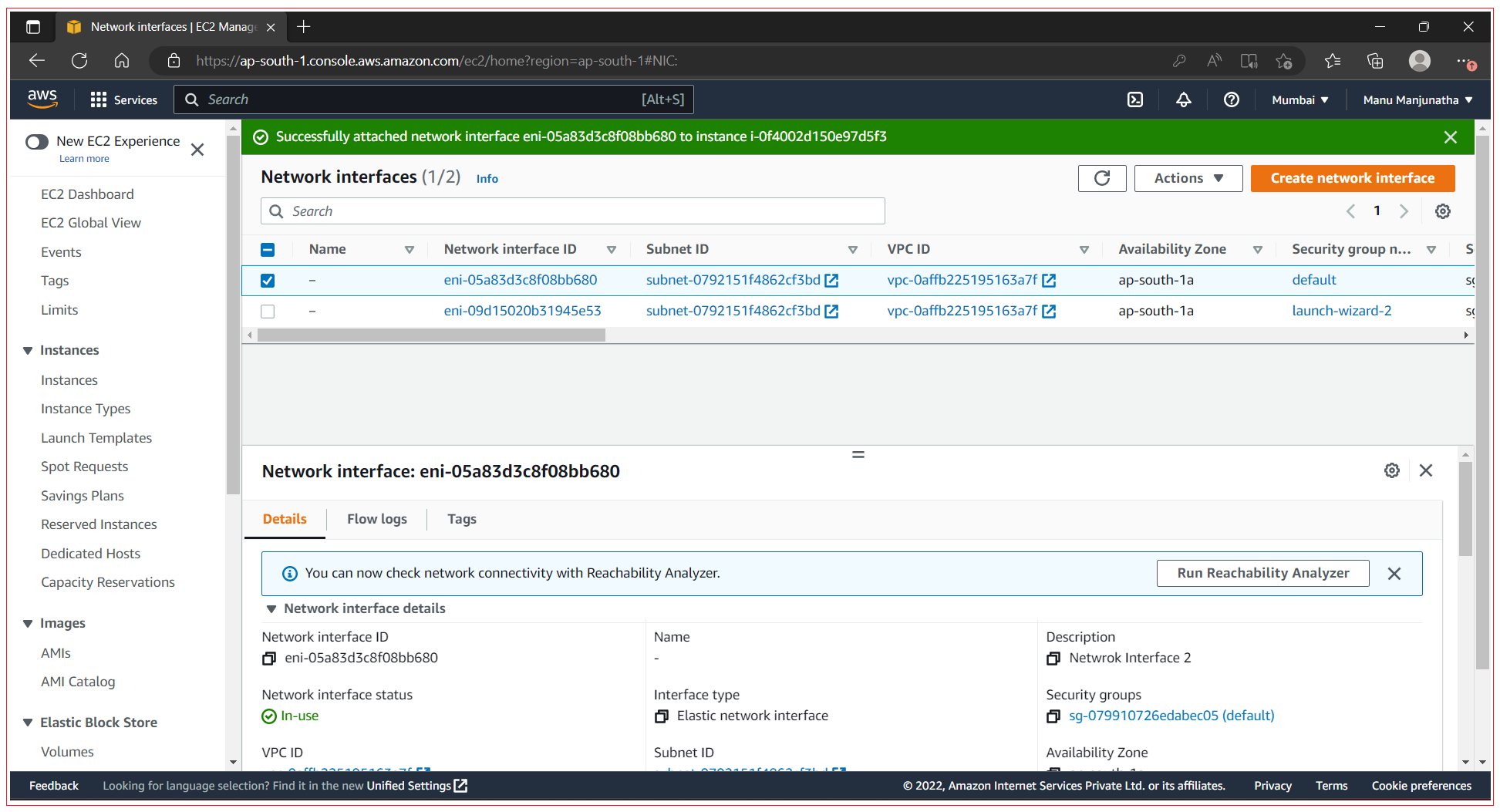Image resolution: width=1500 pixels, height=812 pixels.
Task: Open the Mumbai region selector
Action: click(x=1300, y=100)
